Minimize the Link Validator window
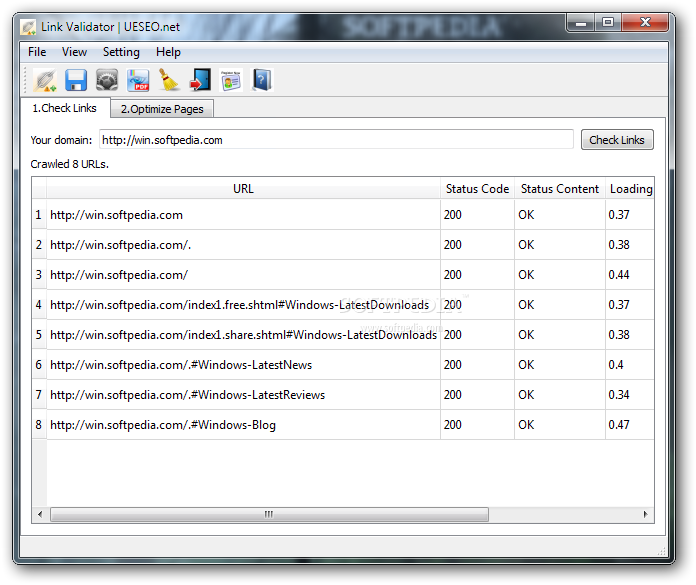 (x=581, y=23)
